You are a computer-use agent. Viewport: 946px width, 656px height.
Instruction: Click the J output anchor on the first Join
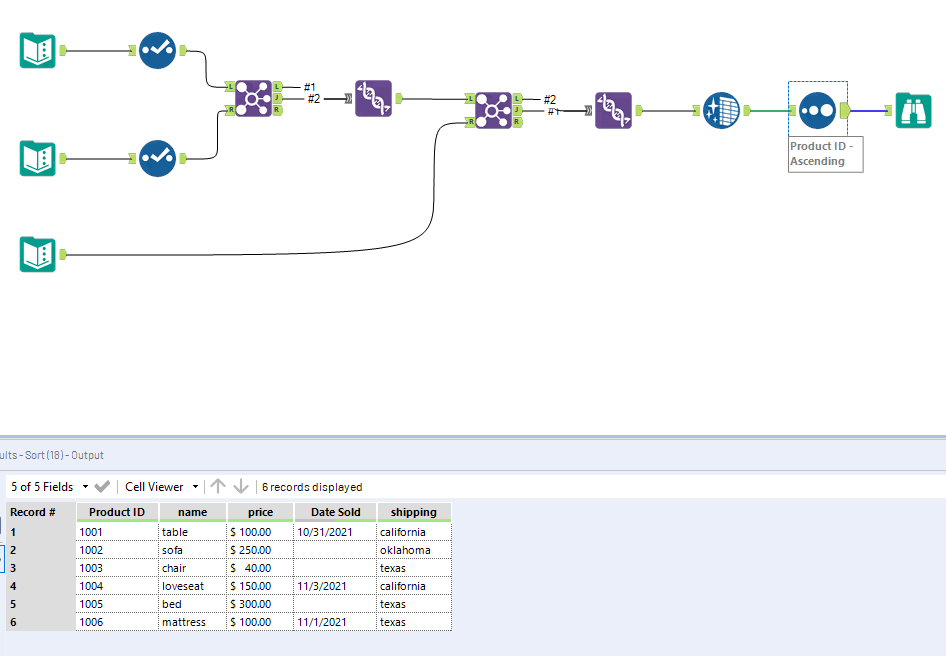(276, 100)
